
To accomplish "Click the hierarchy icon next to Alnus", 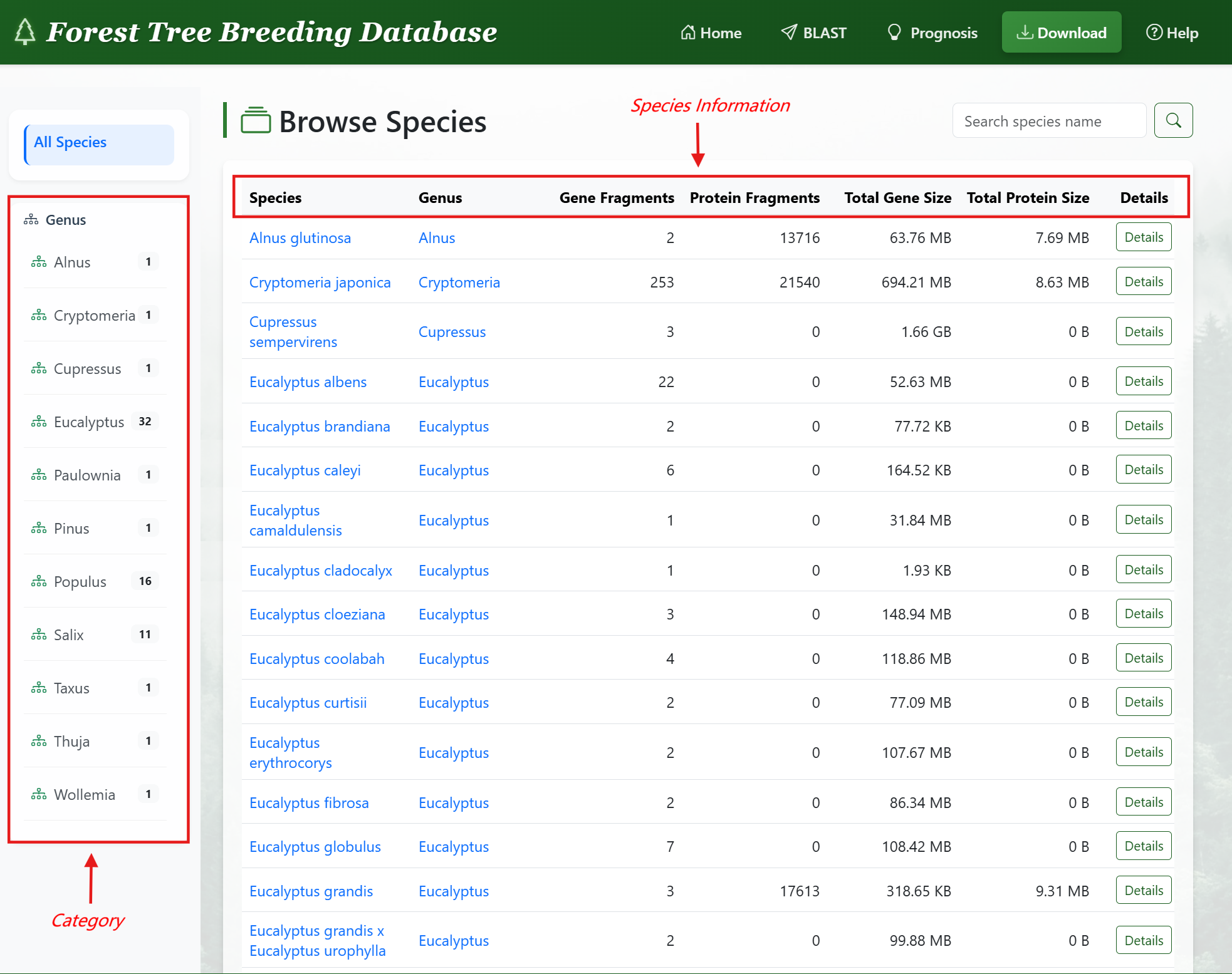I will [39, 262].
